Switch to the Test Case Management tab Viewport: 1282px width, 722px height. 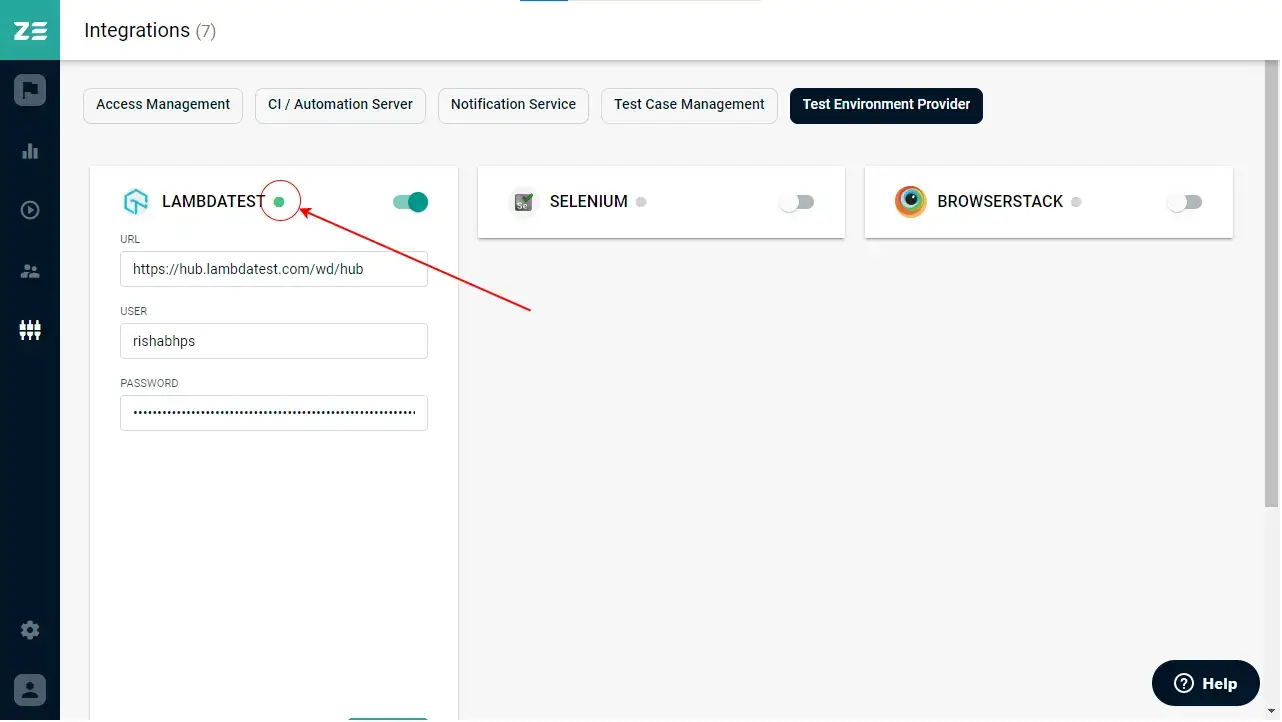pos(689,105)
